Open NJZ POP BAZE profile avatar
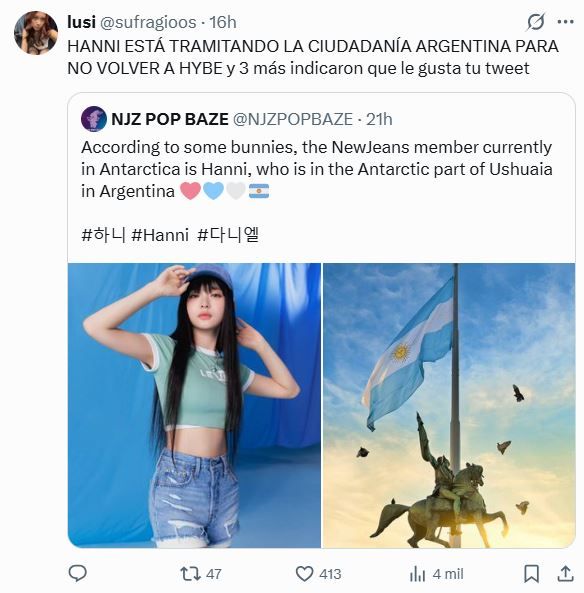 94,119
